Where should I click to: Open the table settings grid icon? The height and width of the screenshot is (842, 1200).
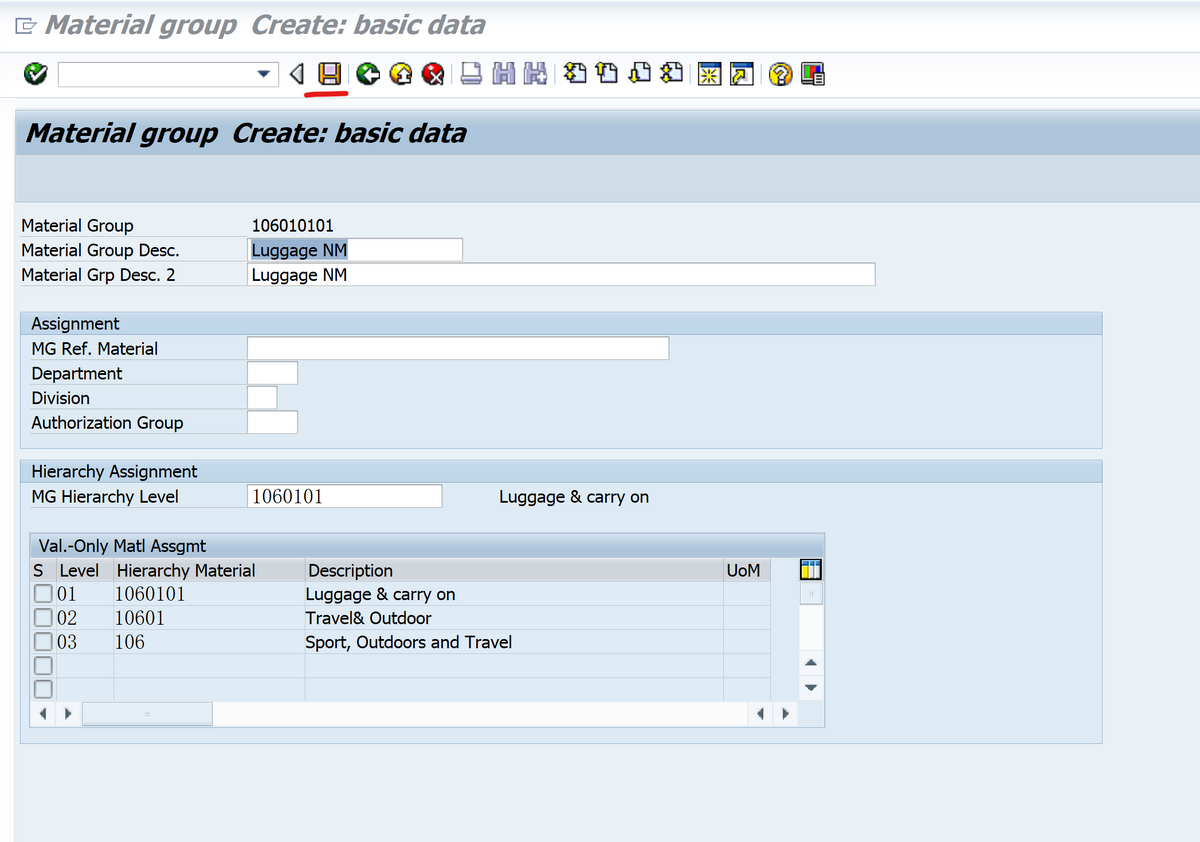click(811, 571)
